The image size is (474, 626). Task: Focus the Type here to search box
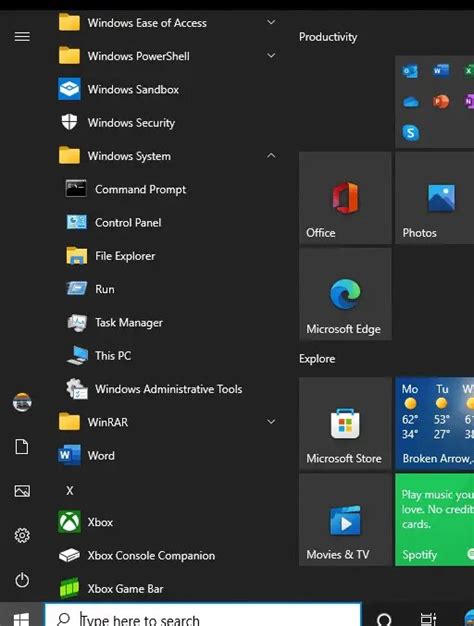(x=203, y=615)
